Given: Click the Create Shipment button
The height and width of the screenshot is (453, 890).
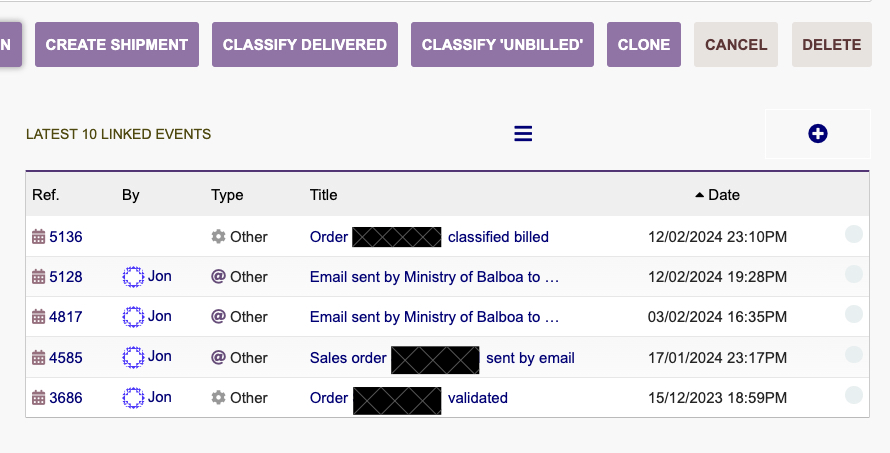Looking at the screenshot, I should tap(117, 44).
